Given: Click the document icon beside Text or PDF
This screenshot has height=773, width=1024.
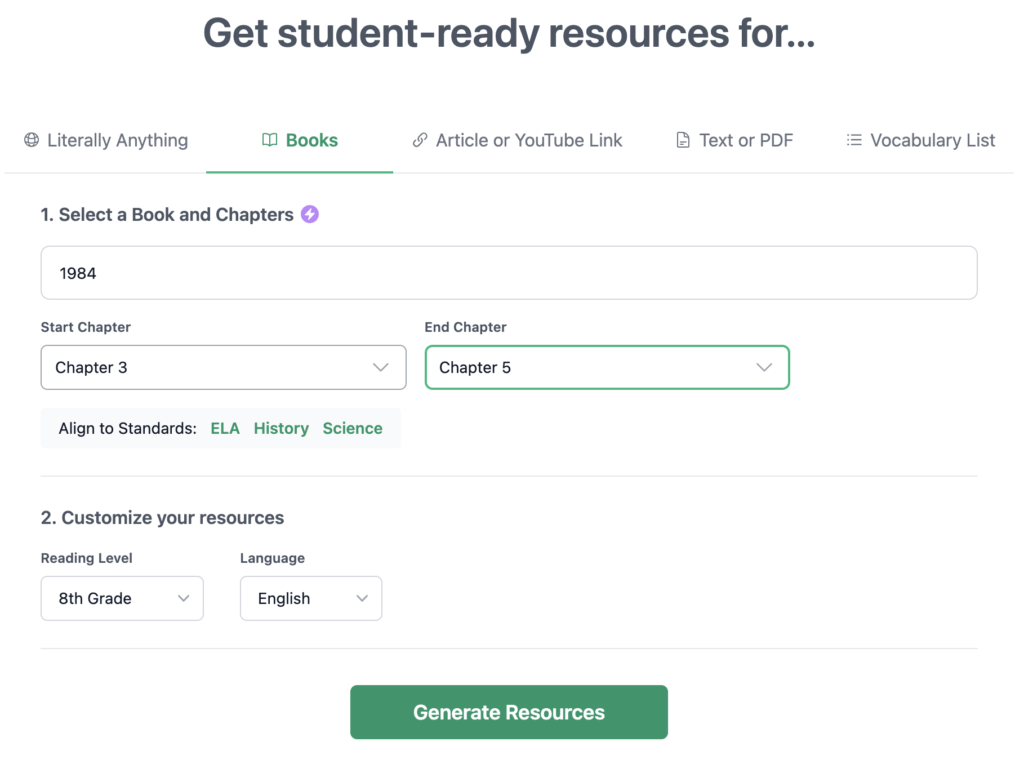Looking at the screenshot, I should click(682, 140).
